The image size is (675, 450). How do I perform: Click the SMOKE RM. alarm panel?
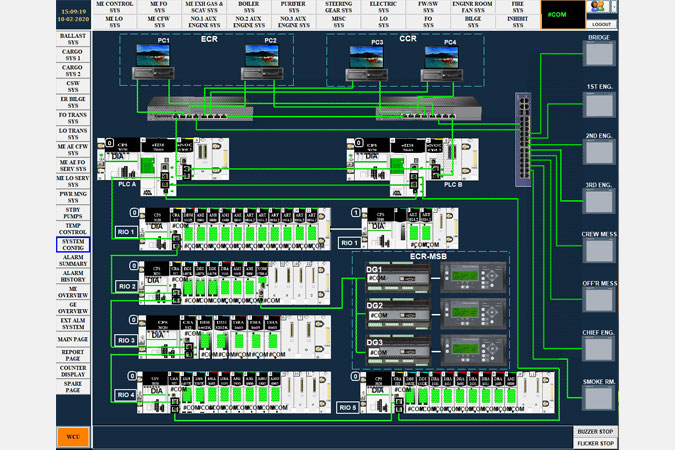[x=599, y=398]
